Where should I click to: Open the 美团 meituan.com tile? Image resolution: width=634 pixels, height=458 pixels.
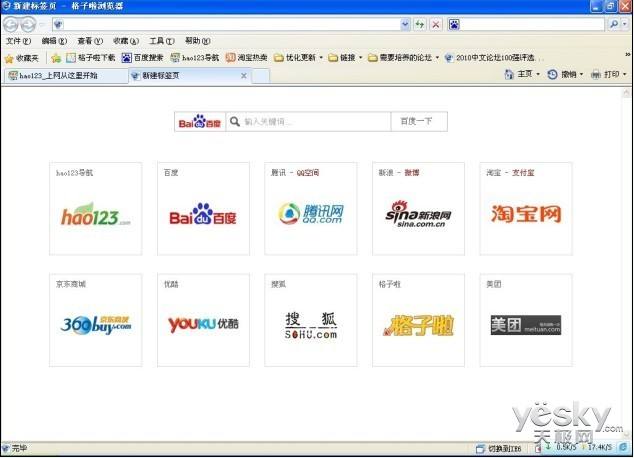point(526,320)
